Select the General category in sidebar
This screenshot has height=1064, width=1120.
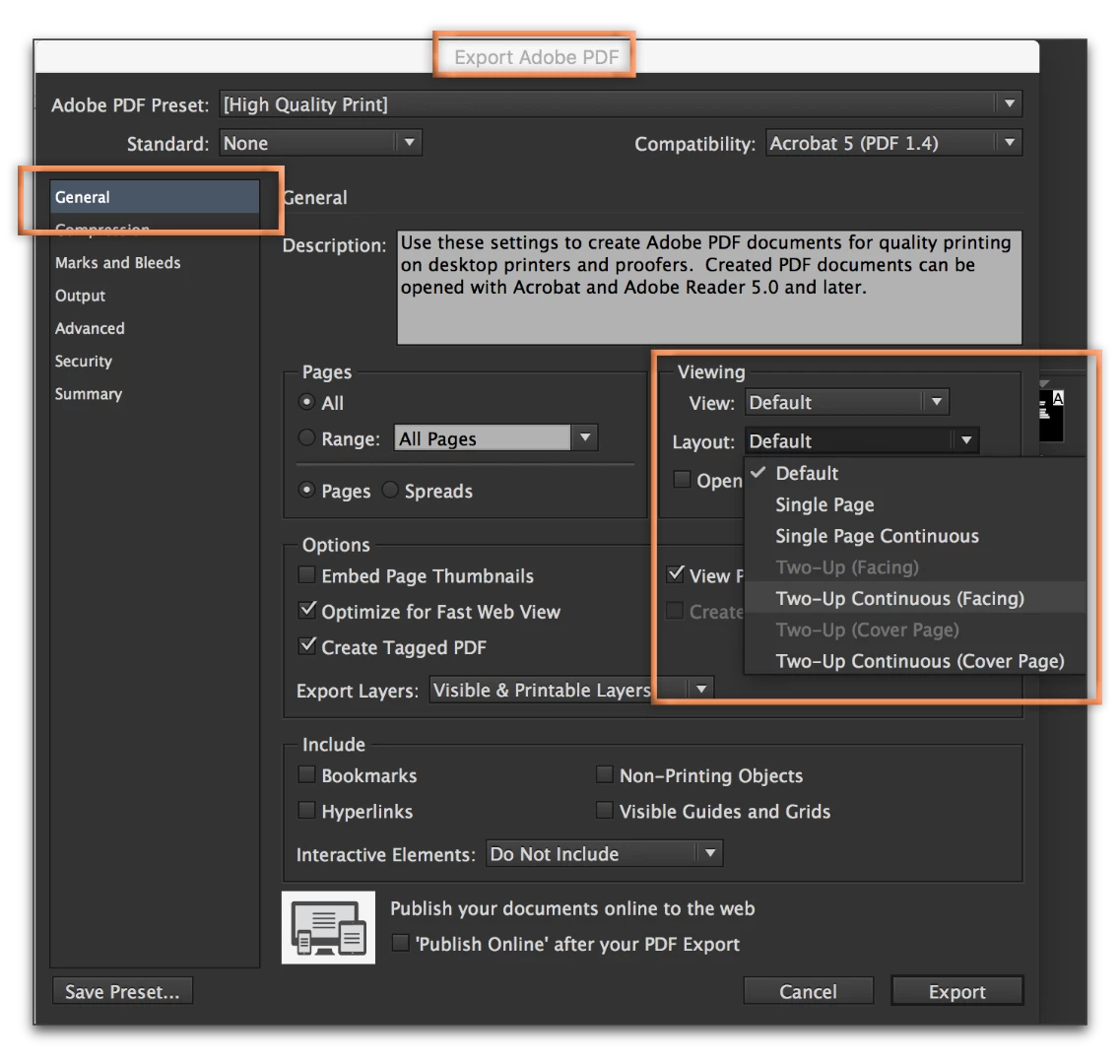(155, 196)
